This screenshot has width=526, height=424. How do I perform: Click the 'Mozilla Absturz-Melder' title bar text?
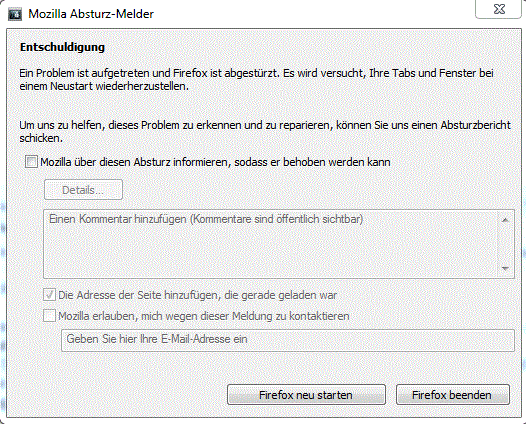point(91,14)
